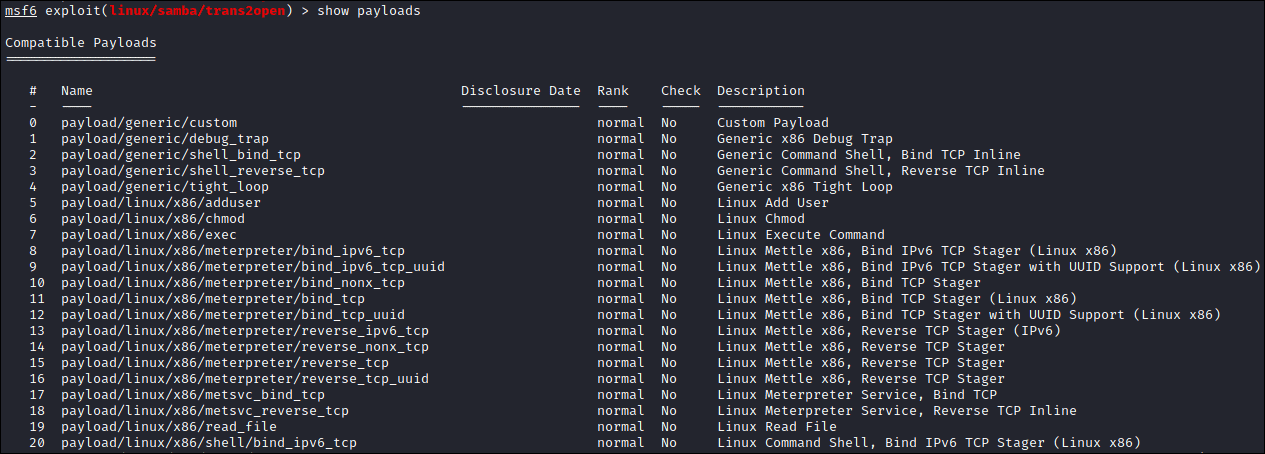Image resolution: width=1265 pixels, height=454 pixels.
Task: Click payload/linux/x86/exec entry
Action: pyautogui.click(x=149, y=235)
